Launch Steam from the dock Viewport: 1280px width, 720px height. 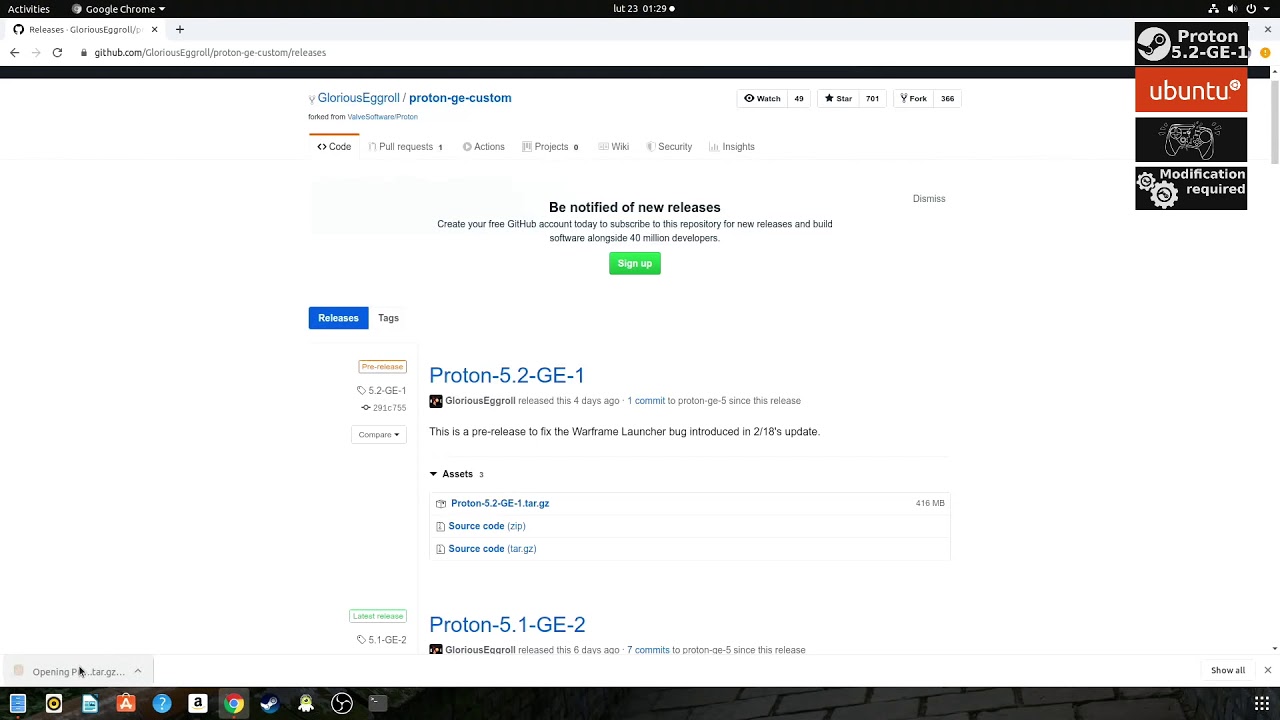270,704
